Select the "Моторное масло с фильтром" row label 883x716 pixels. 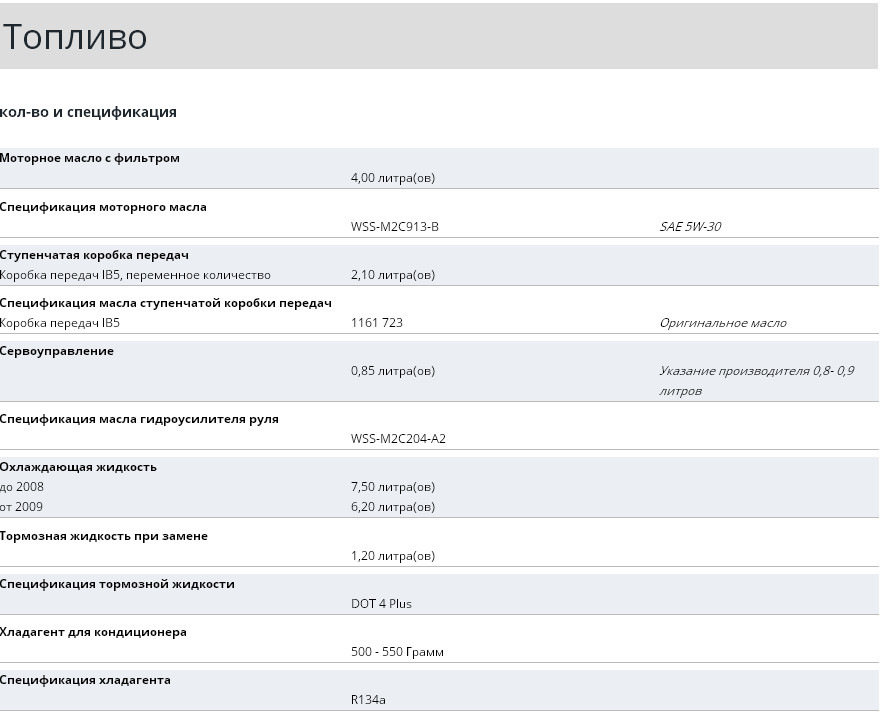(90, 158)
